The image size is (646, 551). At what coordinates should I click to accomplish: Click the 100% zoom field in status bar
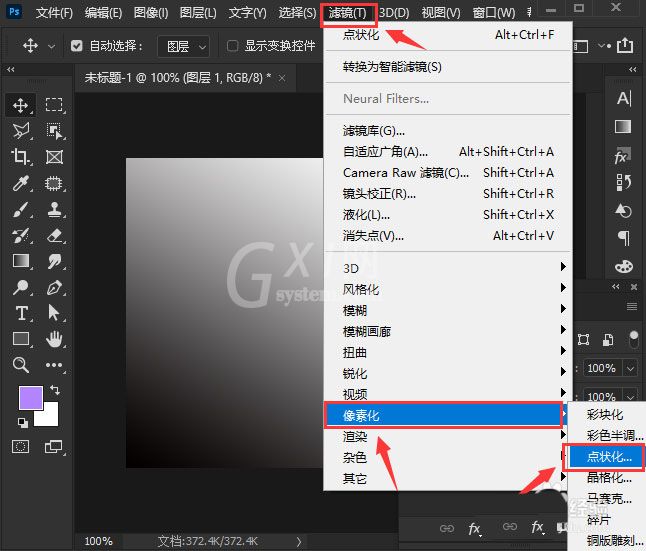(98, 541)
